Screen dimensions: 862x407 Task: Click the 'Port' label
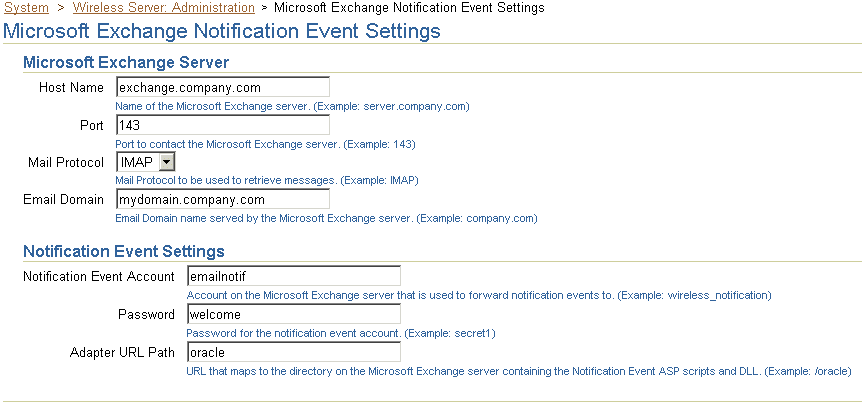point(92,125)
